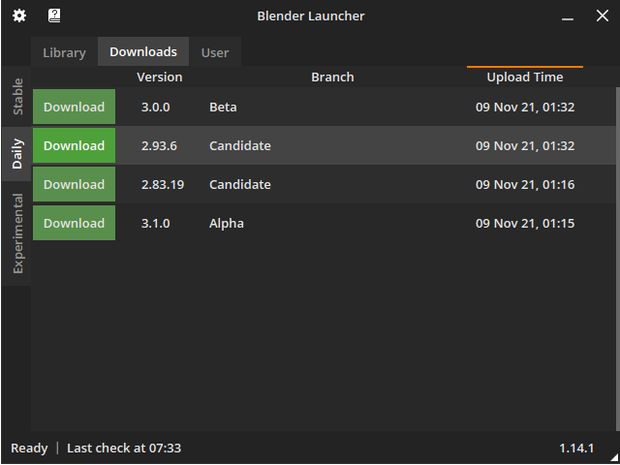
Task: Open settings with the gear icon
Action: (x=19, y=16)
